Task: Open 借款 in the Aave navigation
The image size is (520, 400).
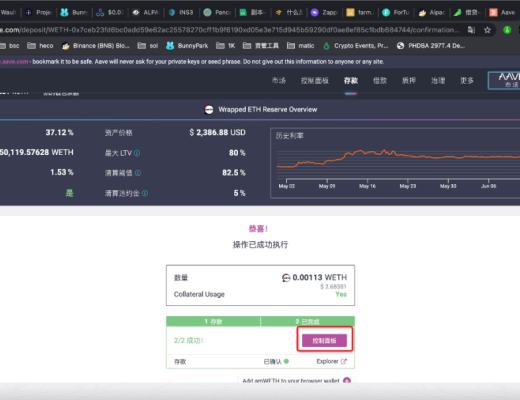Action: click(380, 81)
